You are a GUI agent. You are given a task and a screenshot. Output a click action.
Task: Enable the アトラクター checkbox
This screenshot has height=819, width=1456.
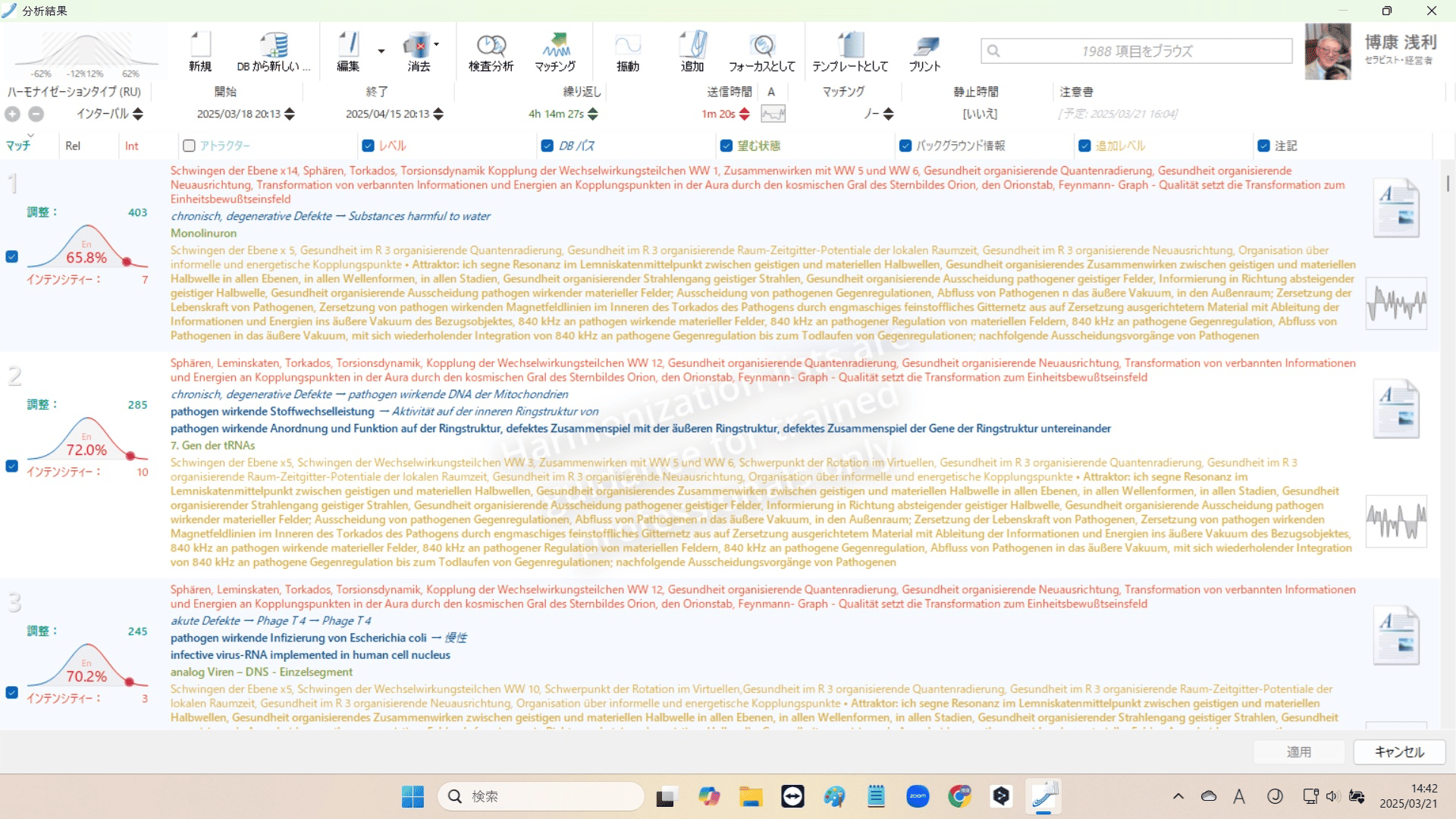coord(190,146)
